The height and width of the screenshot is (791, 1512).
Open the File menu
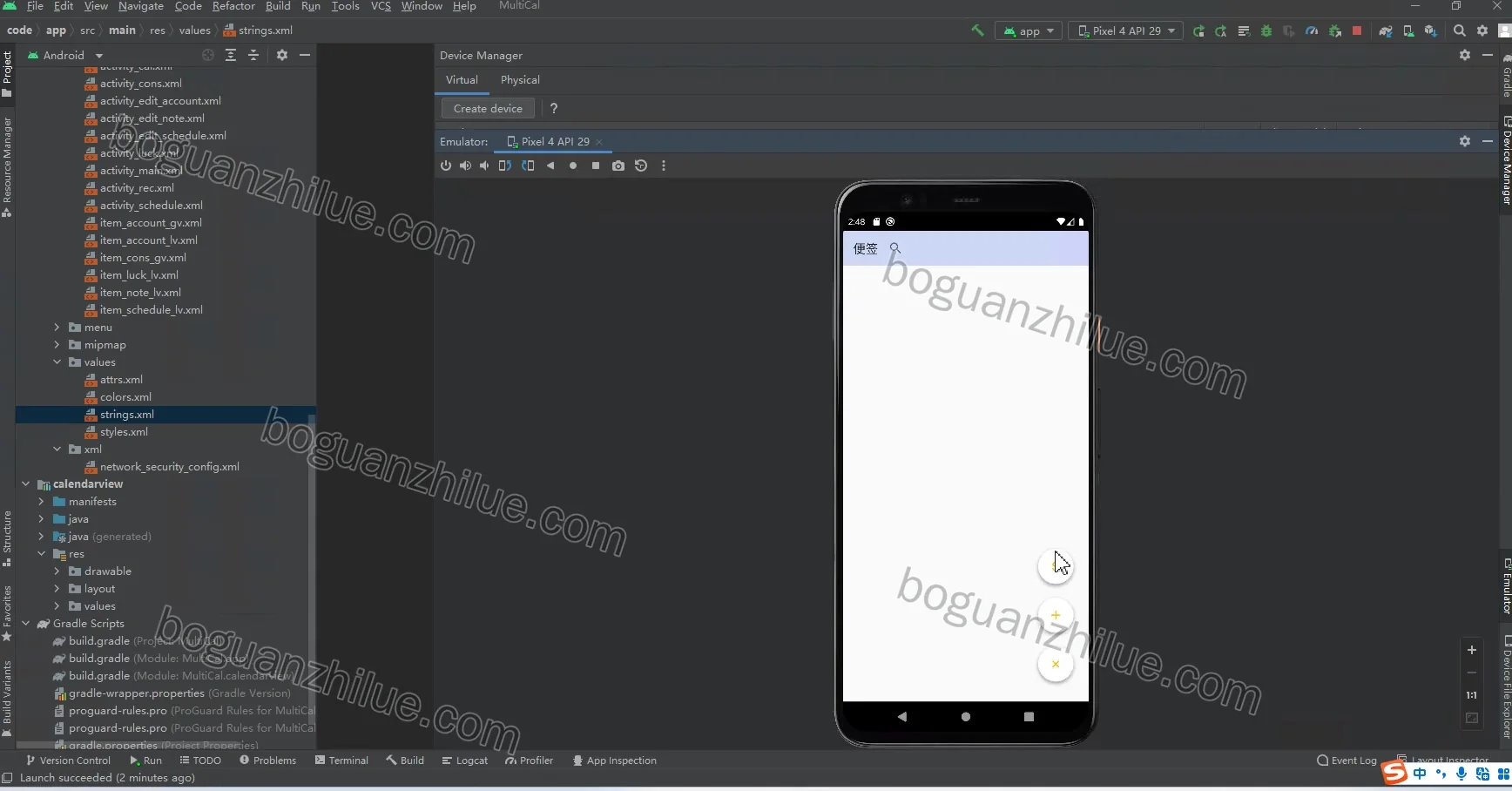[35, 6]
